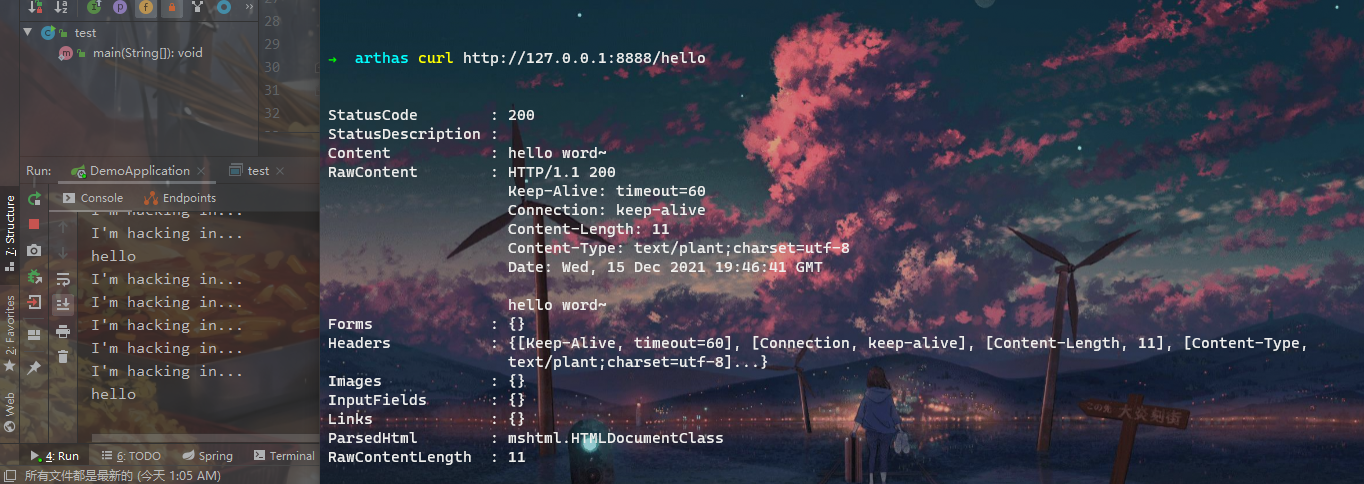The image size is (1364, 484).
Task: Collapse the test class tree node
Action: (x=28, y=32)
